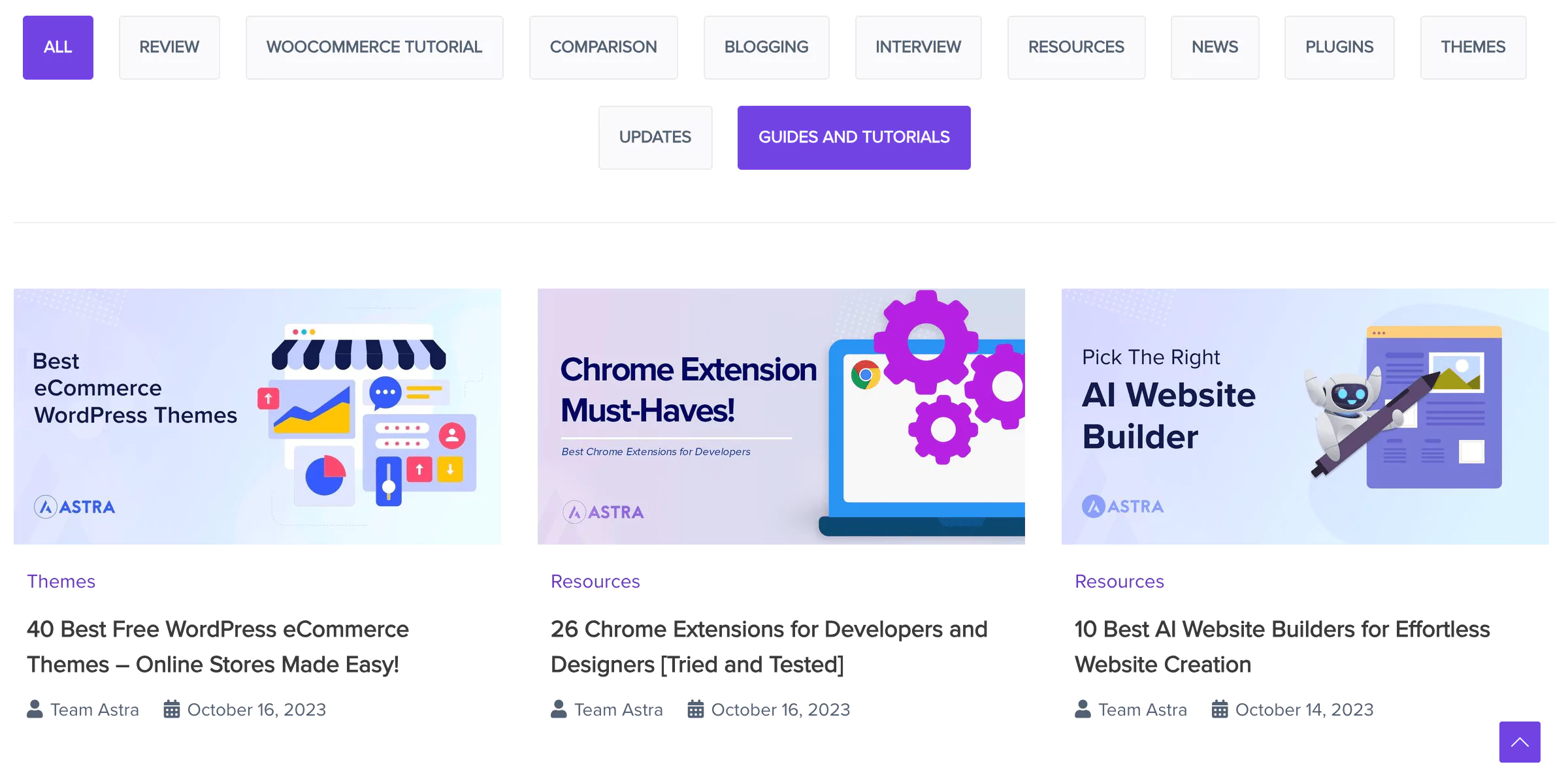
Task: Open the 40 Best Free WordPress eCommerce Themes article
Action: click(218, 646)
